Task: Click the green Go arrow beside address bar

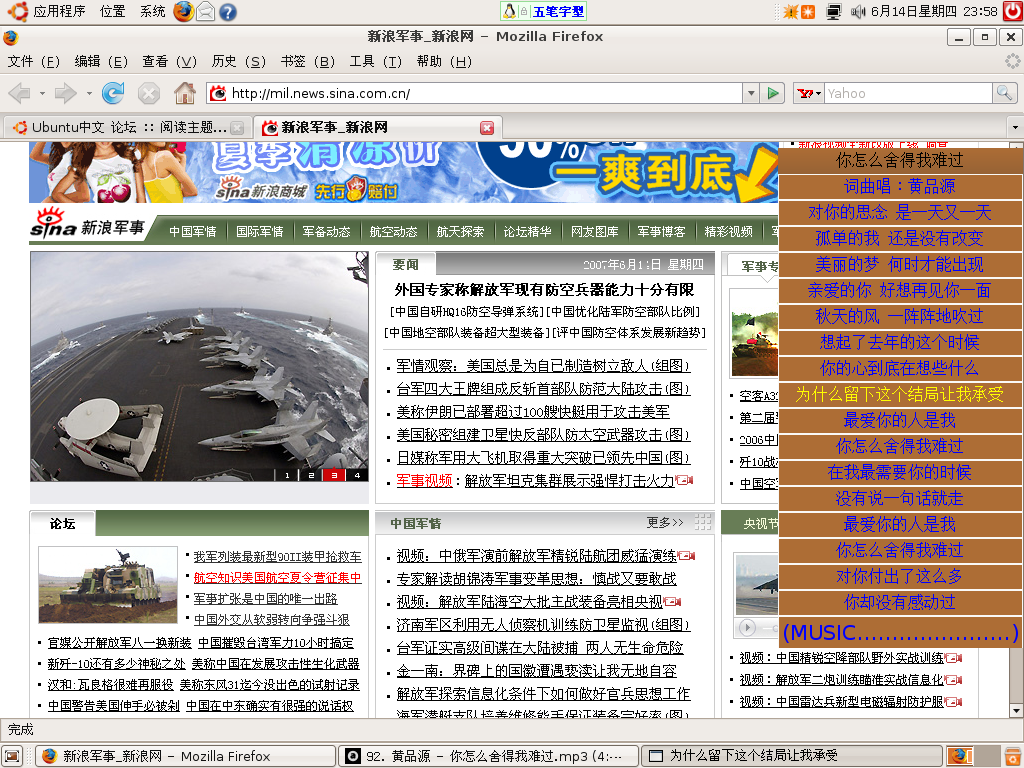Action: [x=773, y=93]
